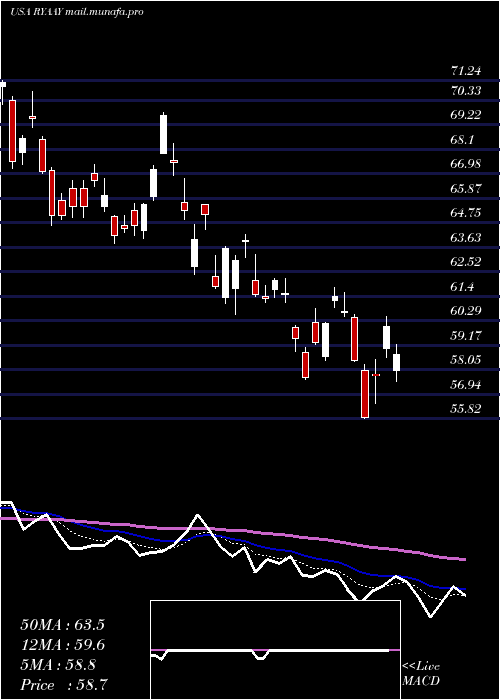Image resolution: width=500 pixels, height=700 pixels.
Task: Select the 66.98 price axis label
Action: pyautogui.click(x=466, y=164)
